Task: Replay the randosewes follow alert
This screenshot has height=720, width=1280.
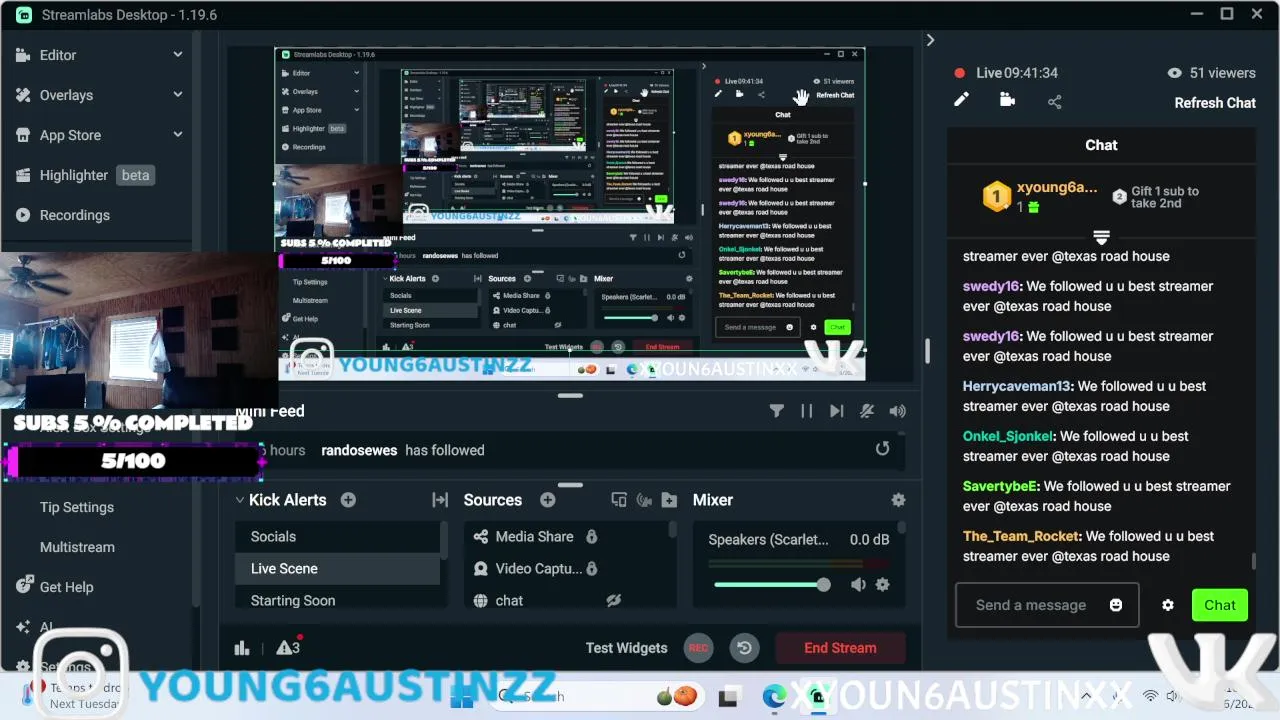Action: [x=882, y=449]
